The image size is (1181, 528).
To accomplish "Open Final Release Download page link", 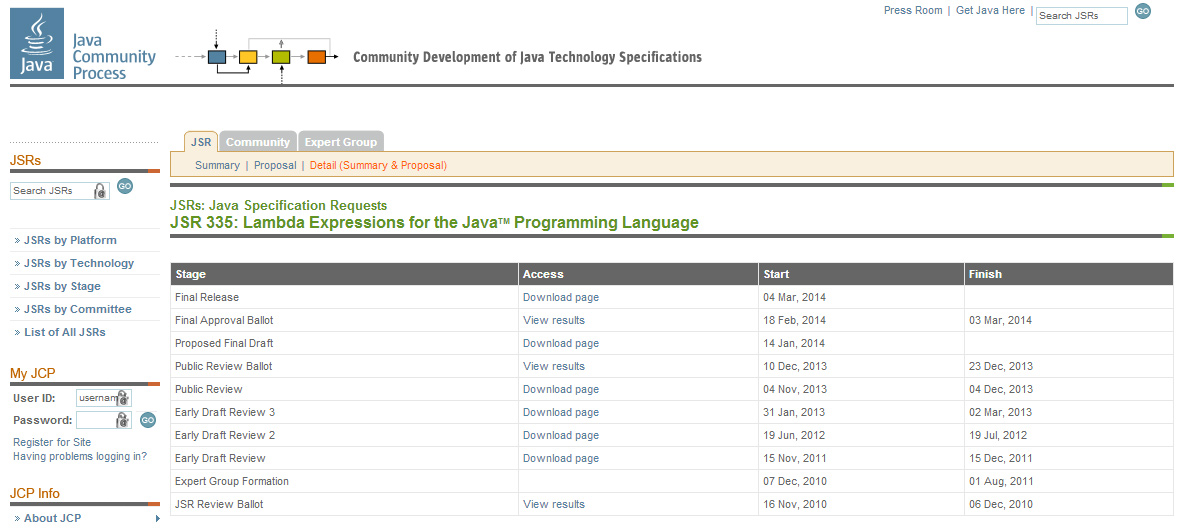I will [561, 298].
